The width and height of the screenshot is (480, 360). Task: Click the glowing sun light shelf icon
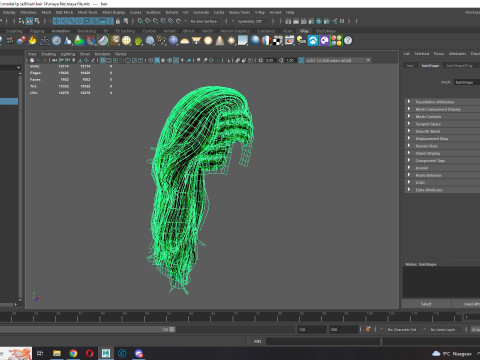(x=231, y=41)
